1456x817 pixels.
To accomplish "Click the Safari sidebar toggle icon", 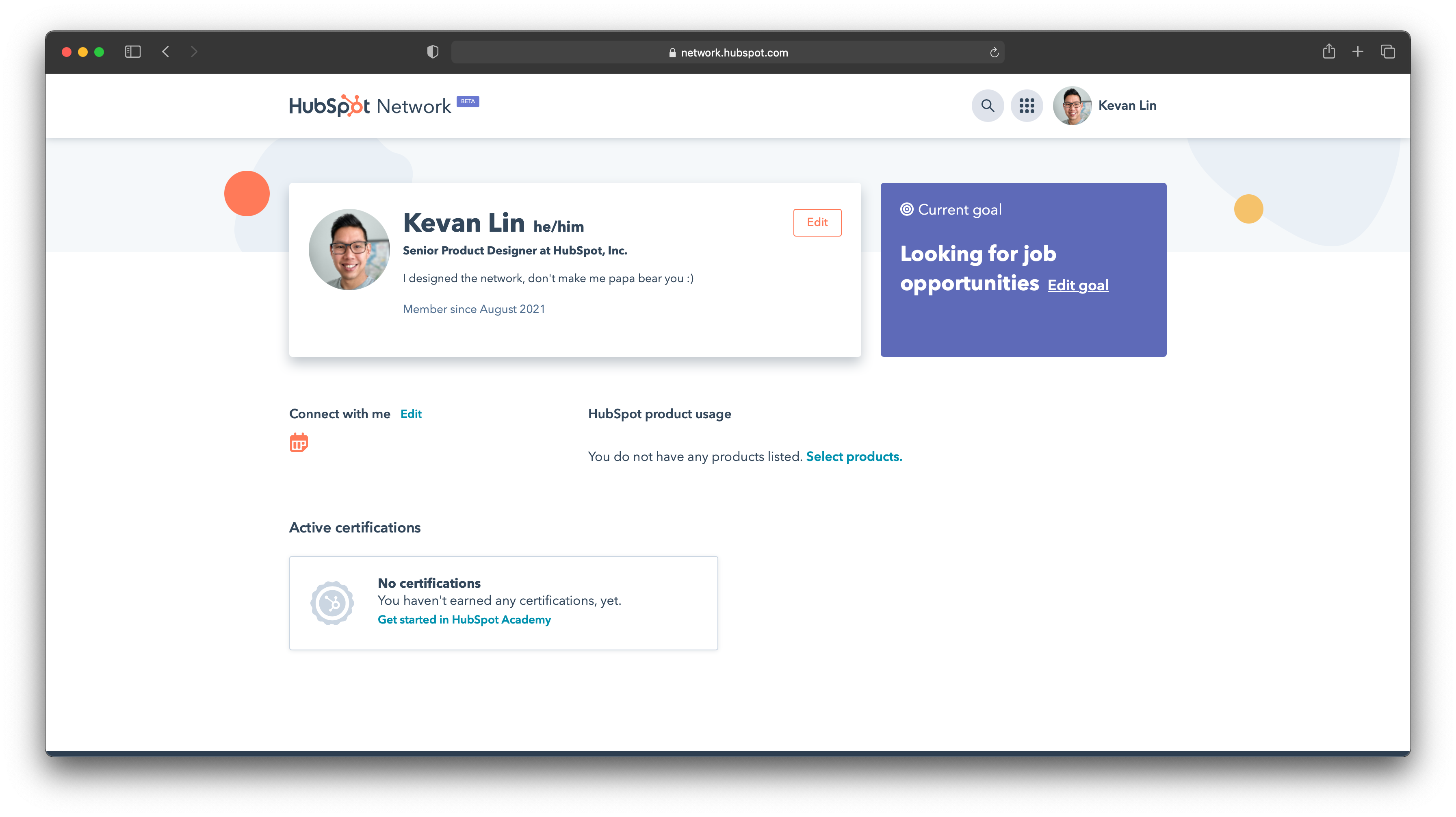I will [x=133, y=52].
